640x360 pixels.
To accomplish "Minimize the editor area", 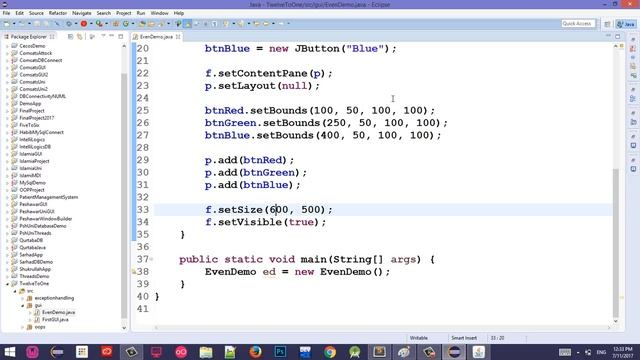I will point(608,36).
